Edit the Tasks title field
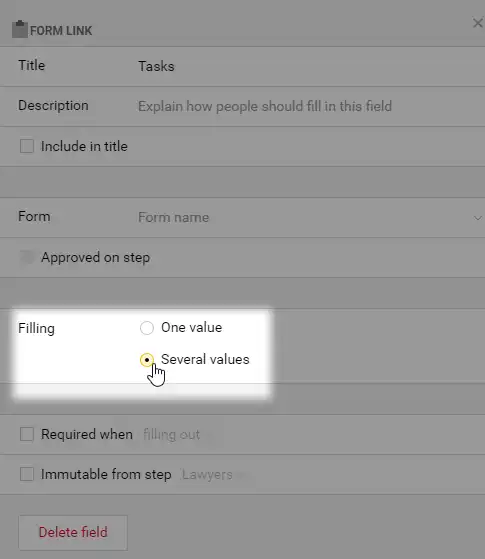485x559 pixels. [310, 66]
